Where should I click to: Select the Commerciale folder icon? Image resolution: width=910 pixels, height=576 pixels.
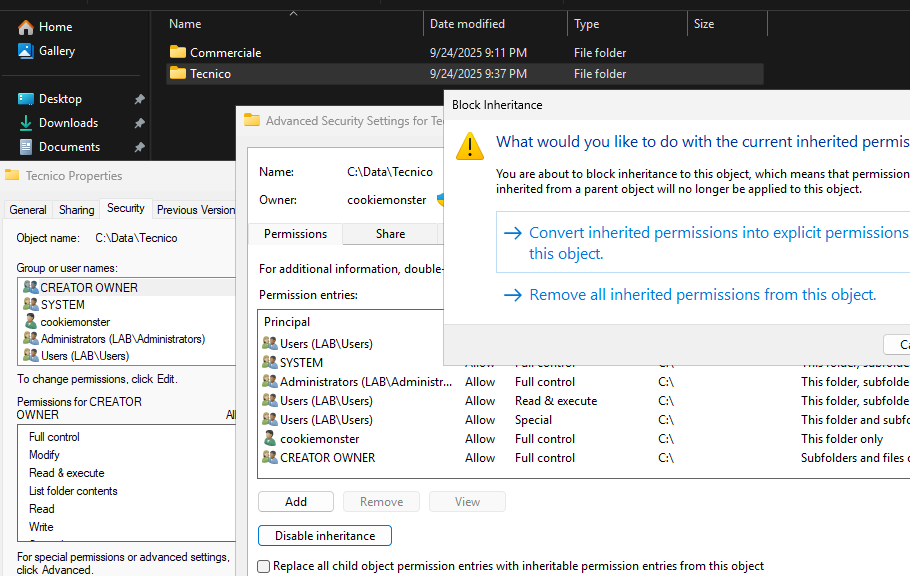pos(178,53)
